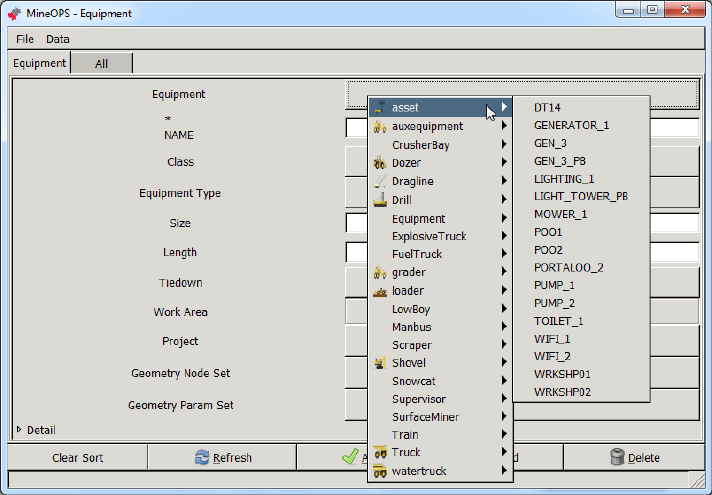Expand the FuelTruck submenu arrow

coord(504,254)
